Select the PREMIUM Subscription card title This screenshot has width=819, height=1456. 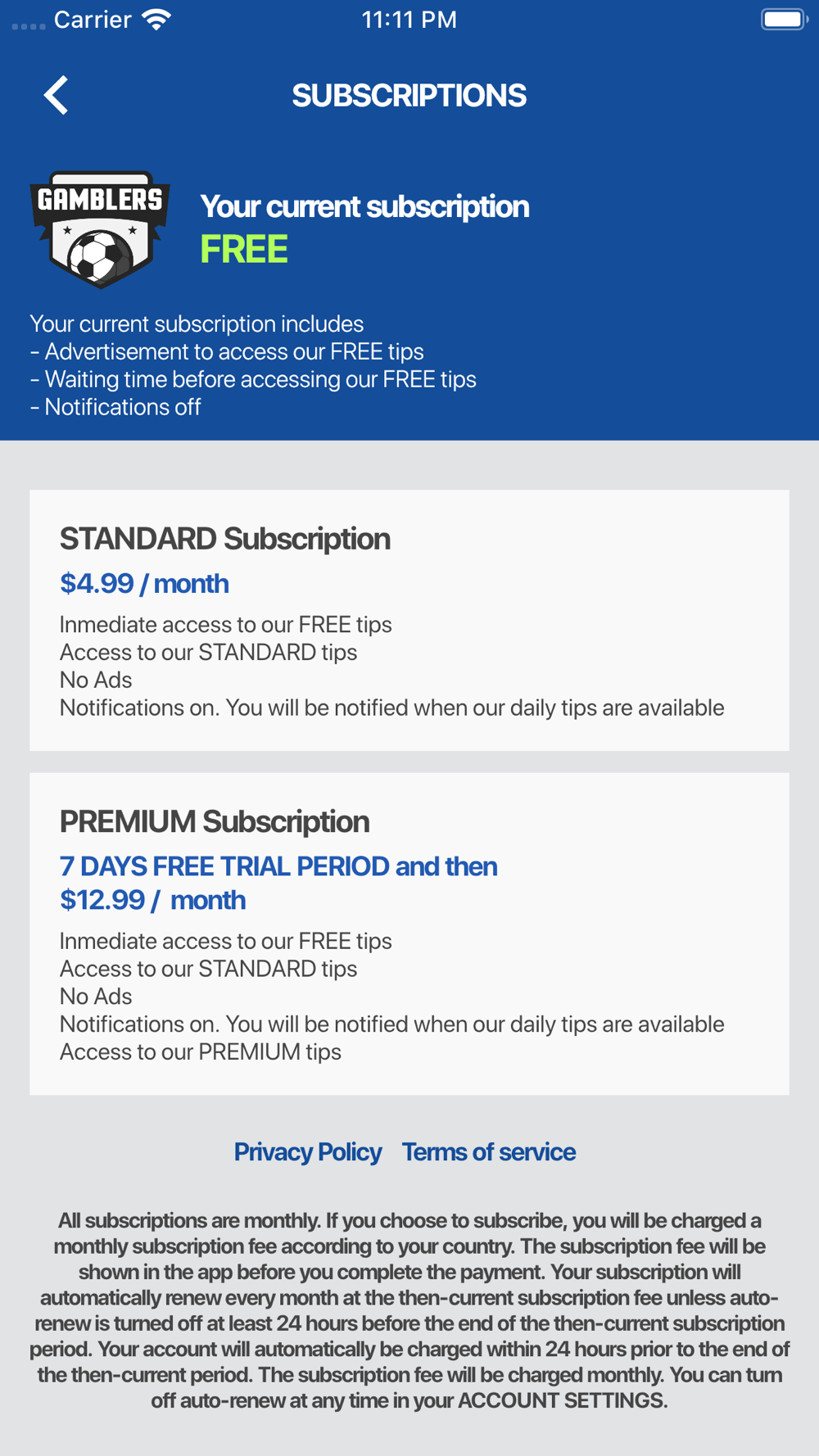tap(215, 821)
